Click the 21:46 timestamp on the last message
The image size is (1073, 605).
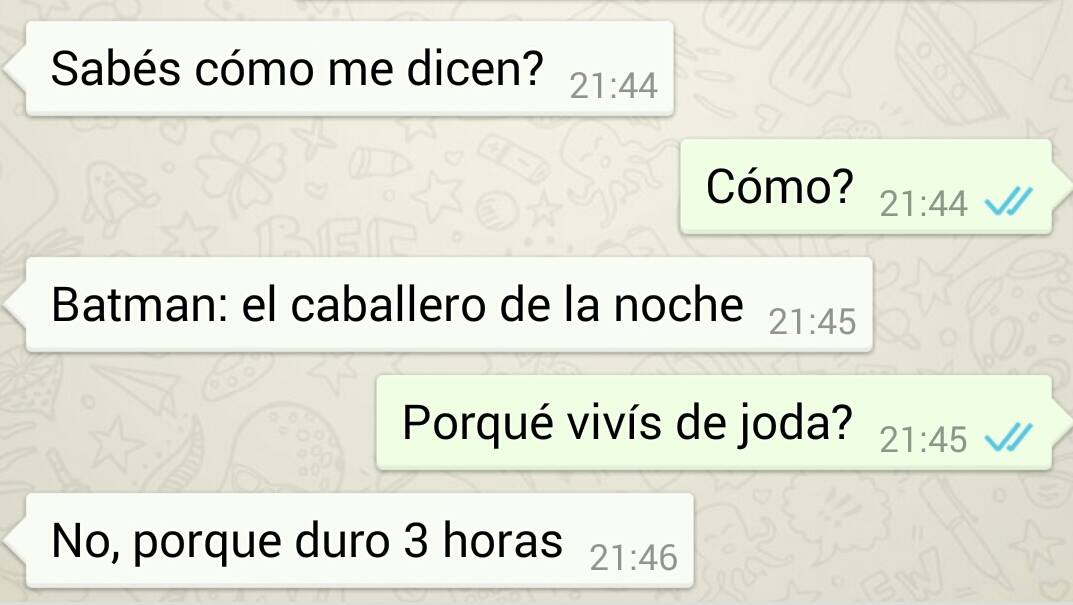(x=634, y=558)
